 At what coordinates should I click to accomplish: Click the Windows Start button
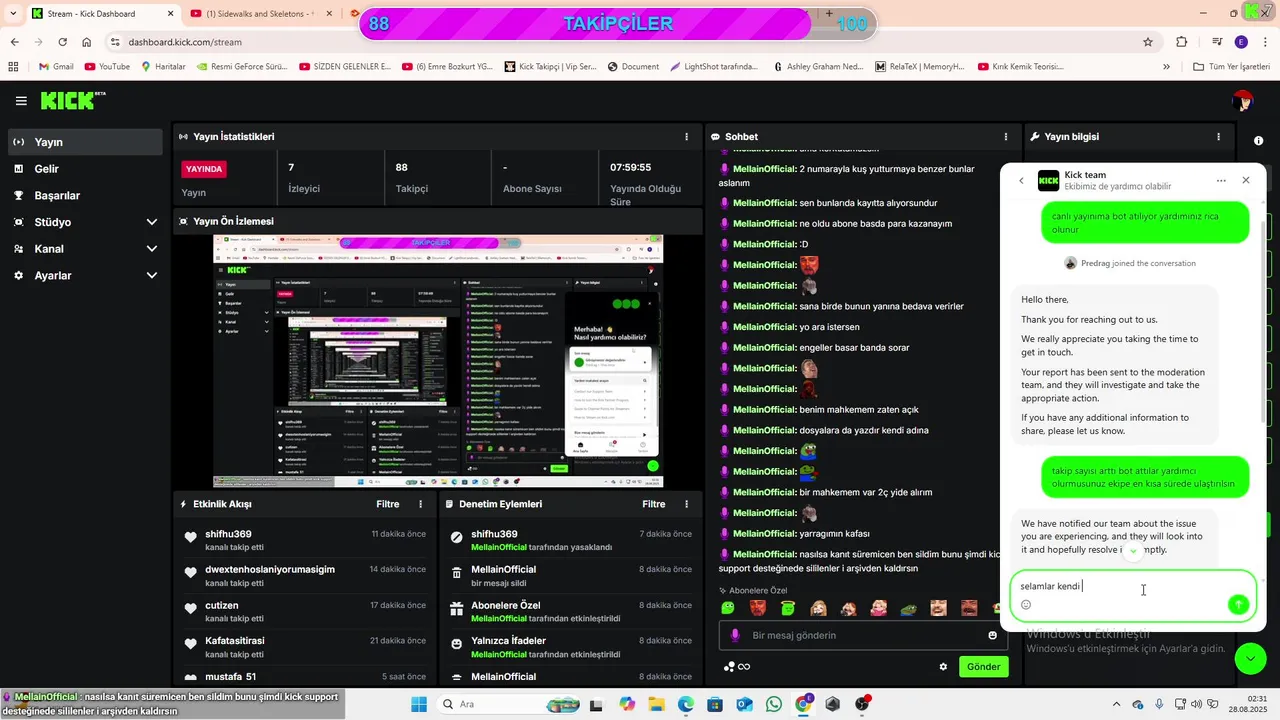[x=418, y=704]
